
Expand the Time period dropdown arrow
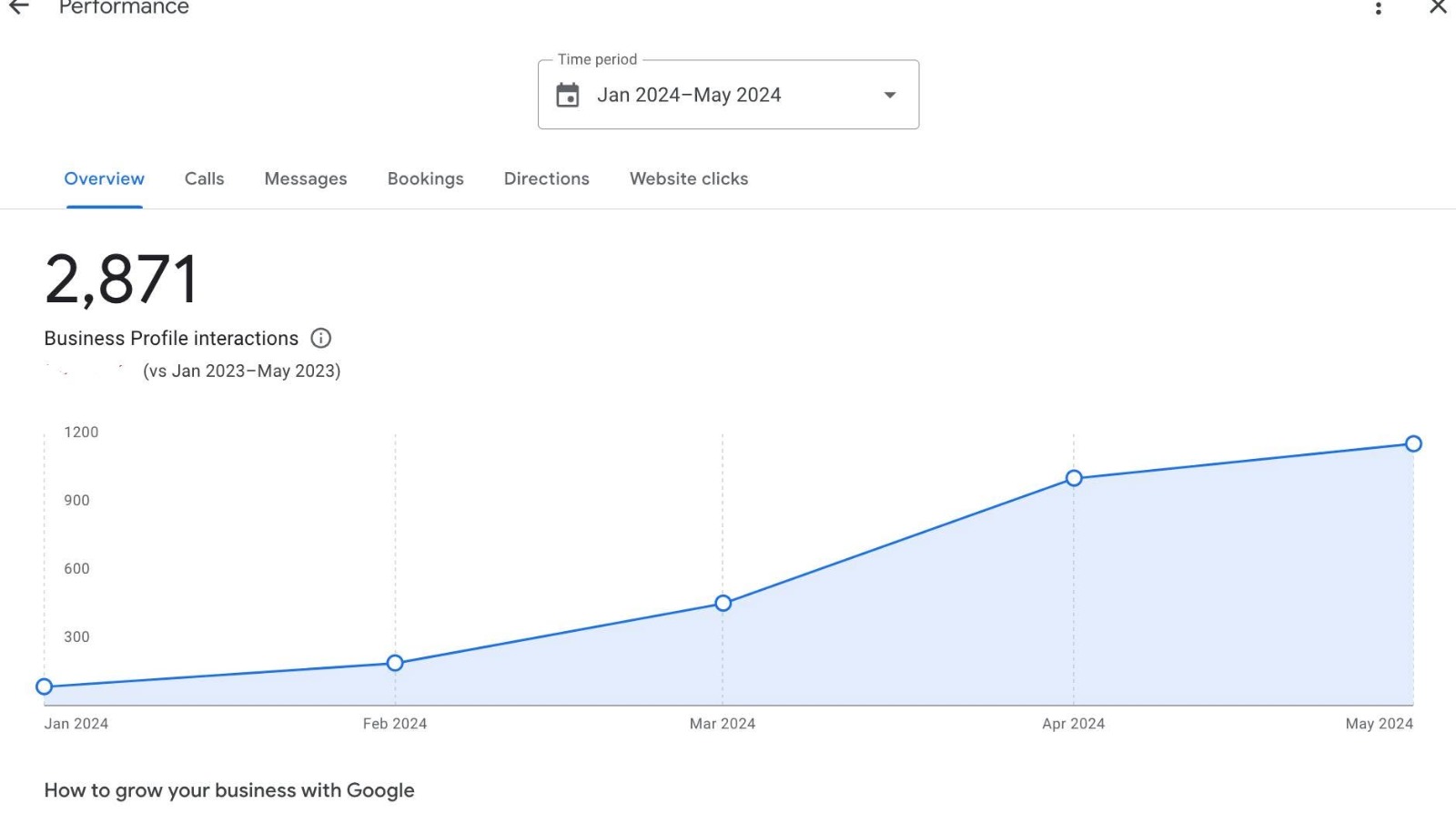890,95
